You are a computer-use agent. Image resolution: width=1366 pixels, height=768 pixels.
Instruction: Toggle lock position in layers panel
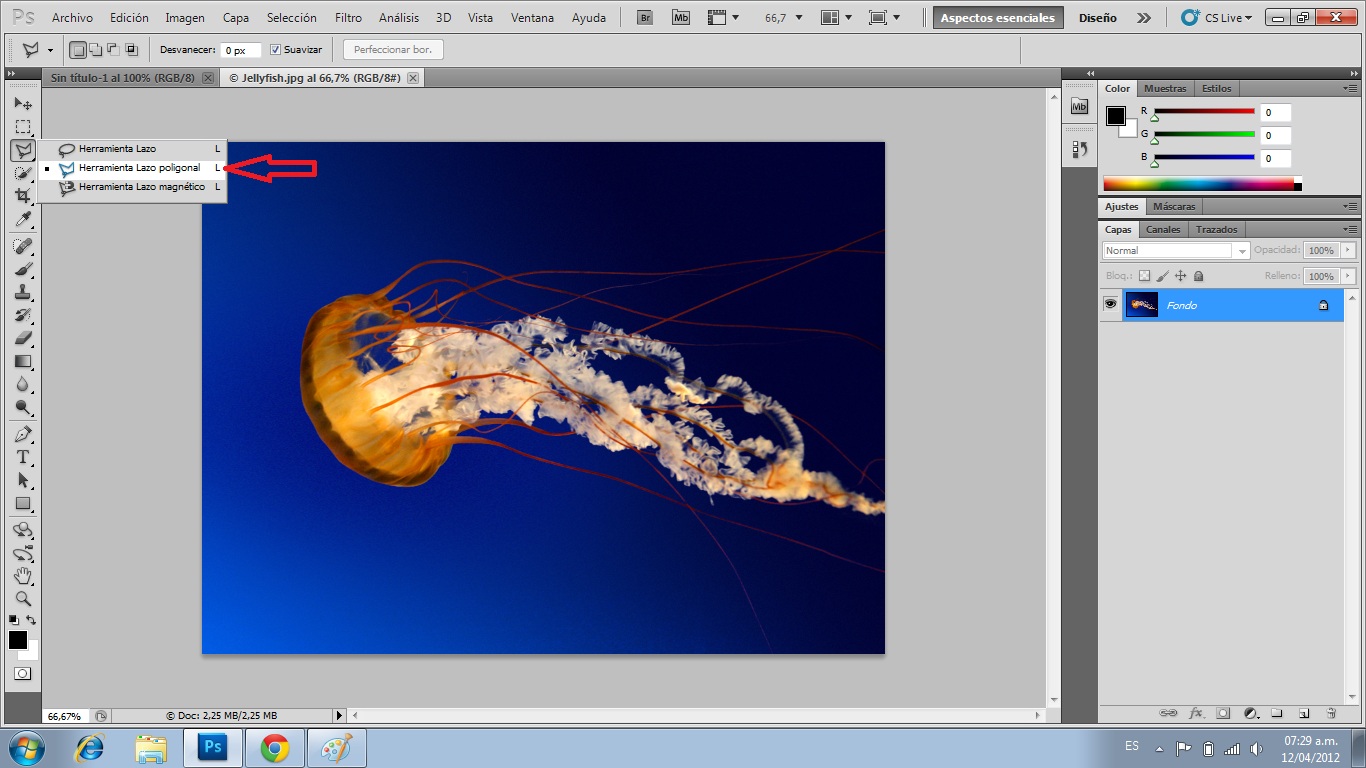coord(1180,276)
